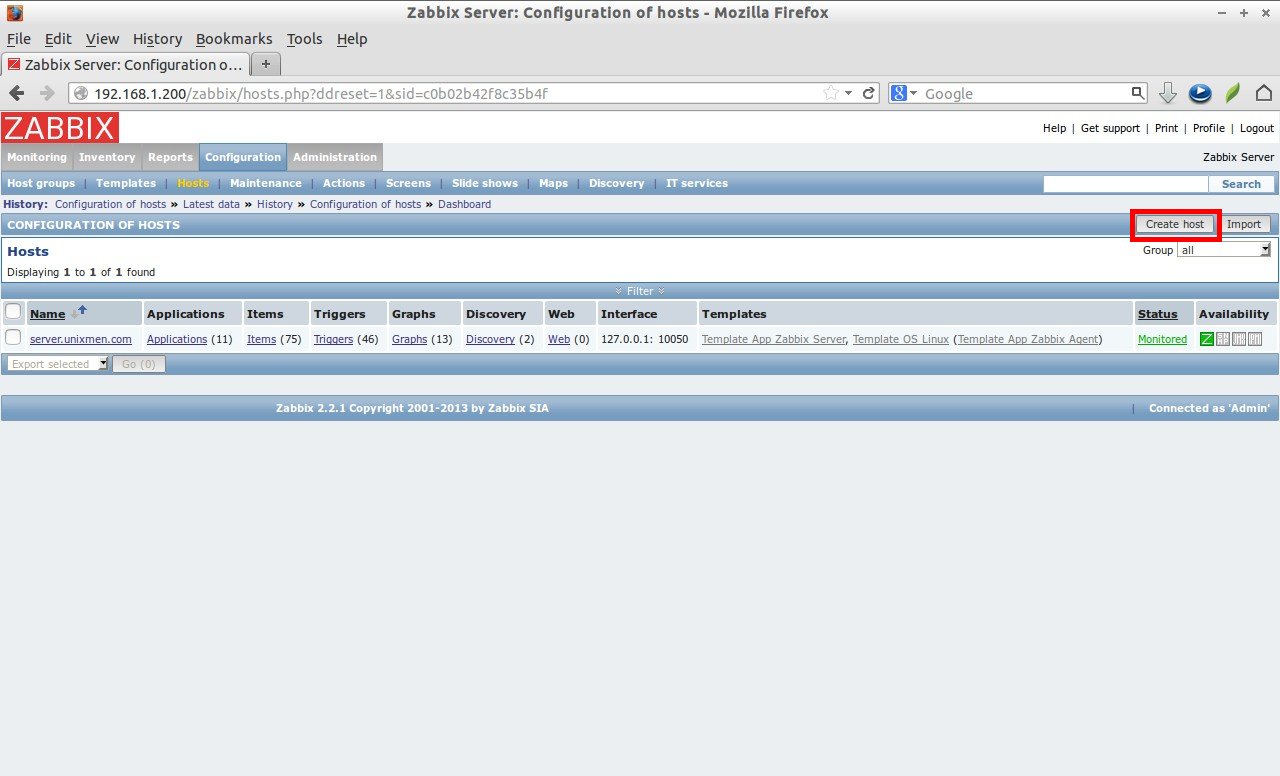Switch to the Administration tab
1280x776 pixels.
[335, 157]
